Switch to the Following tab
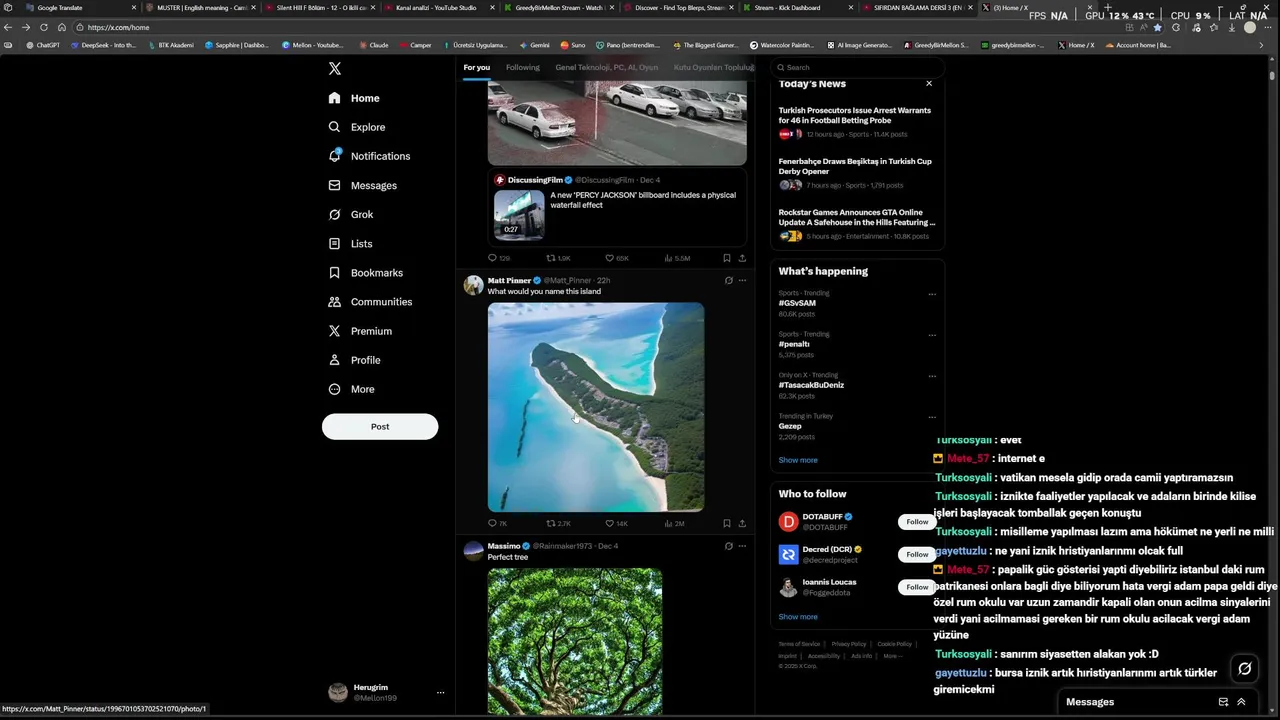This screenshot has height=720, width=1280. point(523,68)
